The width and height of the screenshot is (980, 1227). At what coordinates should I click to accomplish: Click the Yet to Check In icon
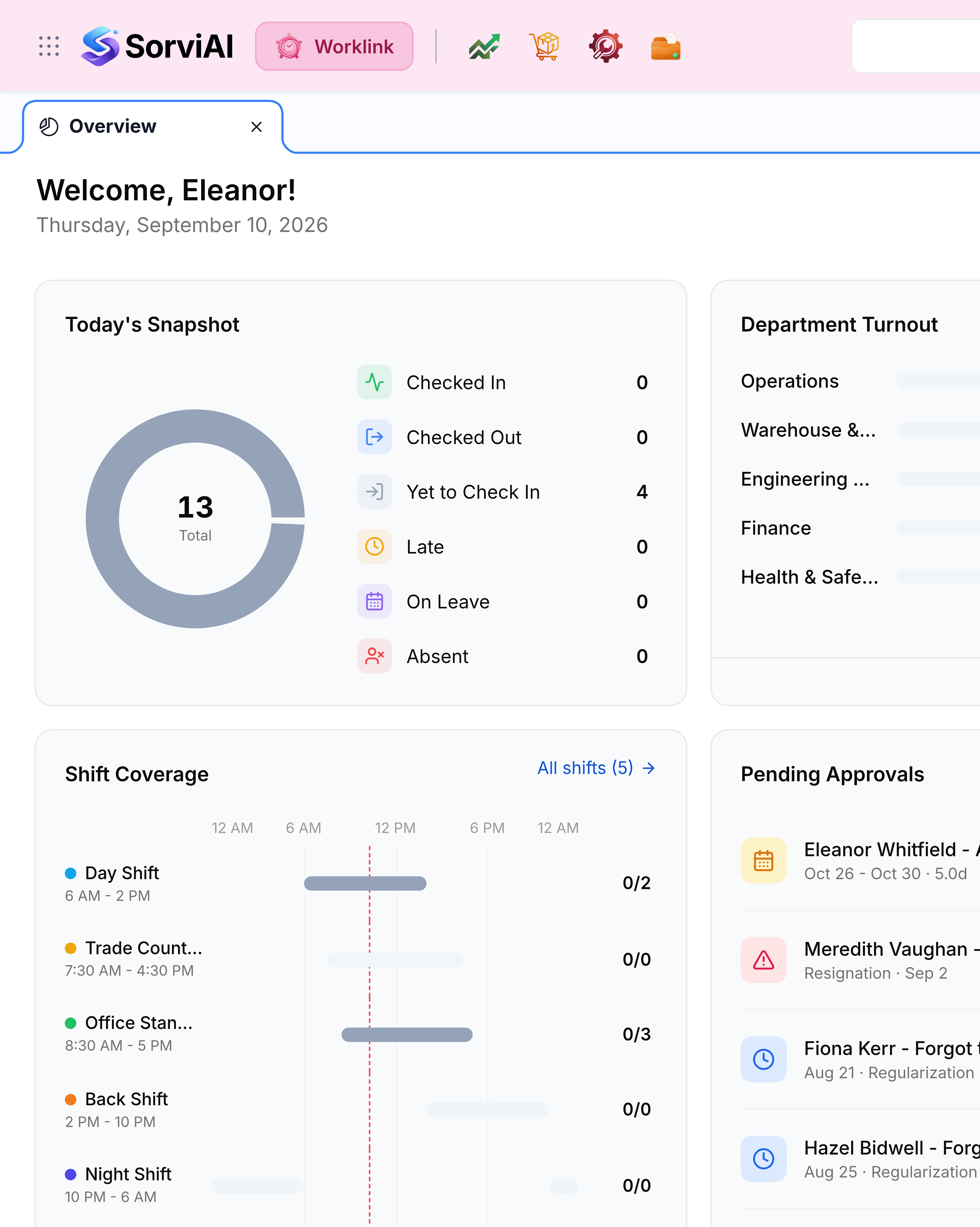click(x=374, y=492)
